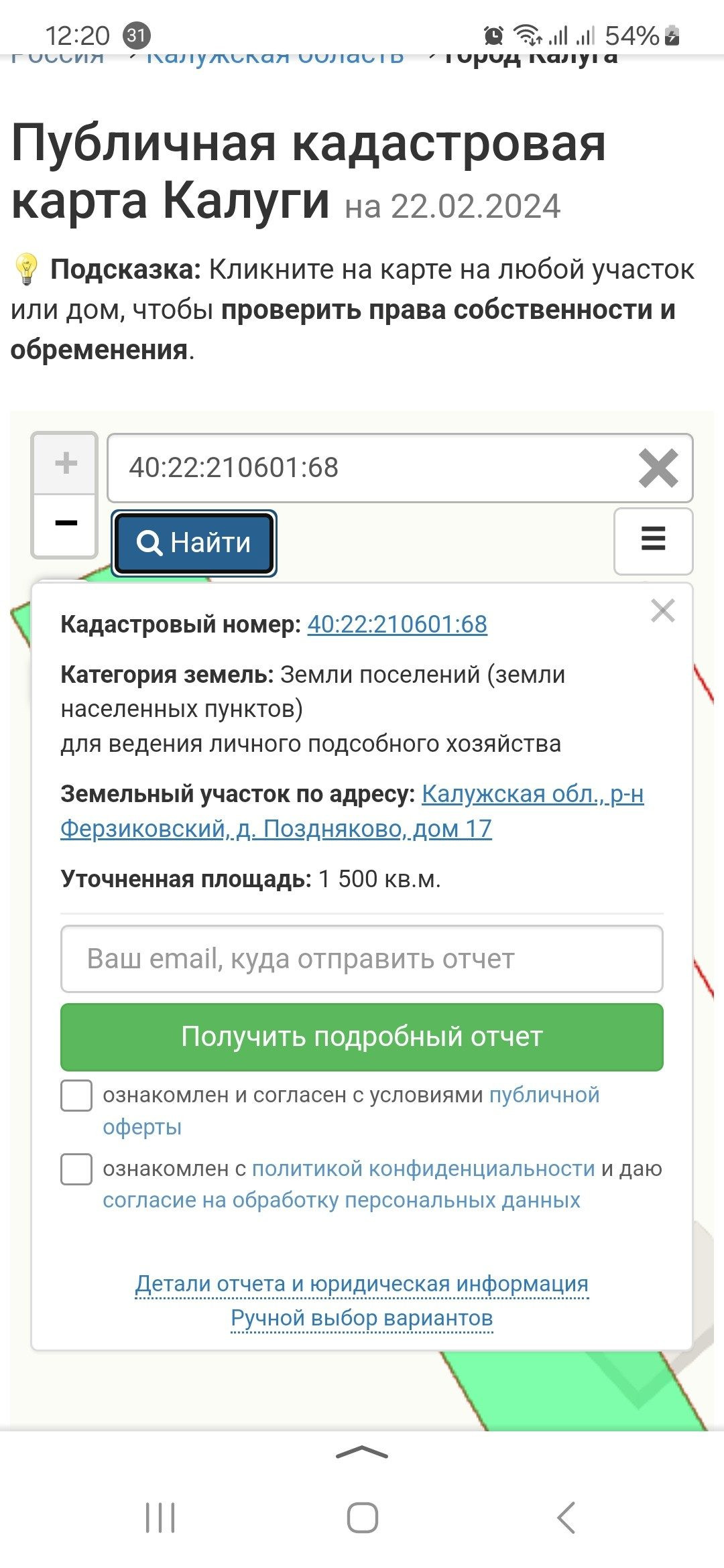Clear the cadastral number search field

(x=658, y=468)
